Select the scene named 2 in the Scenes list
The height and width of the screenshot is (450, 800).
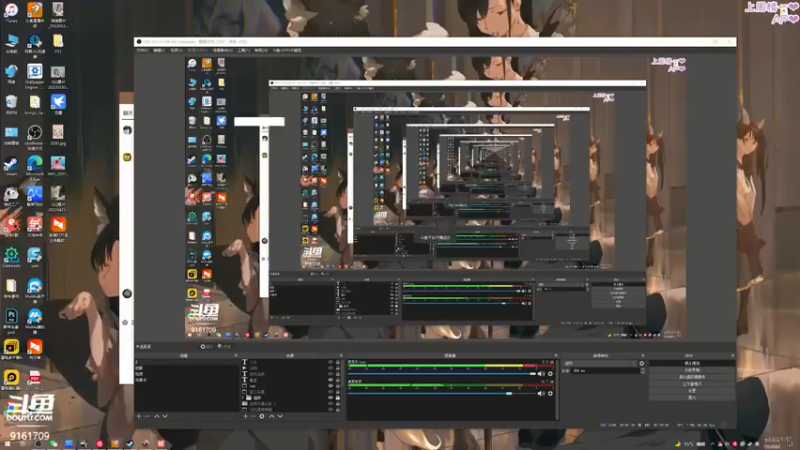click(187, 362)
